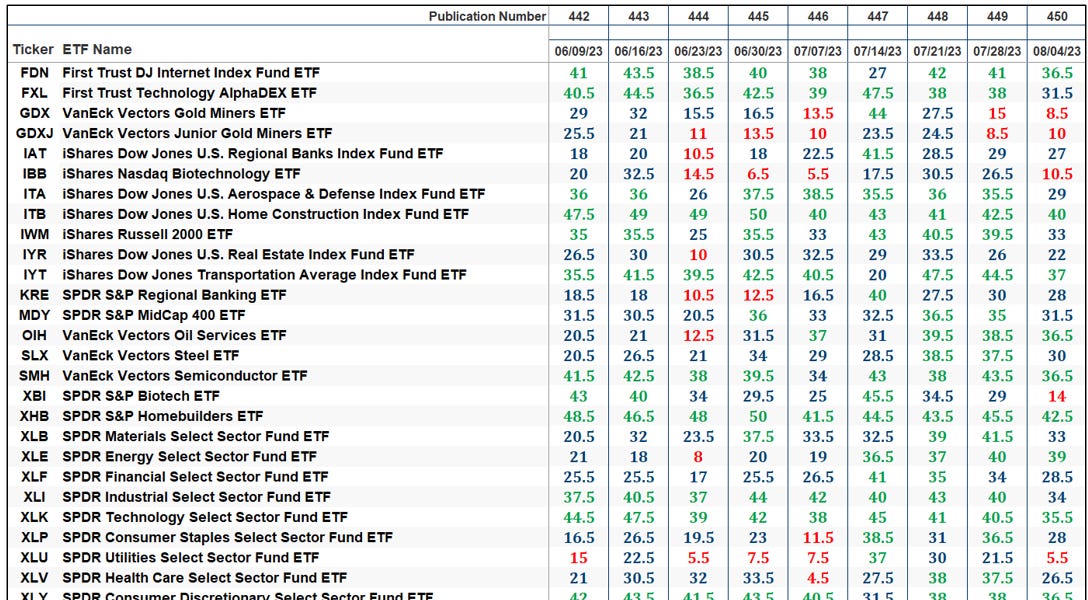The image size is (1088, 600).
Task: Select the XLF ticker cell
Action: tap(34, 477)
